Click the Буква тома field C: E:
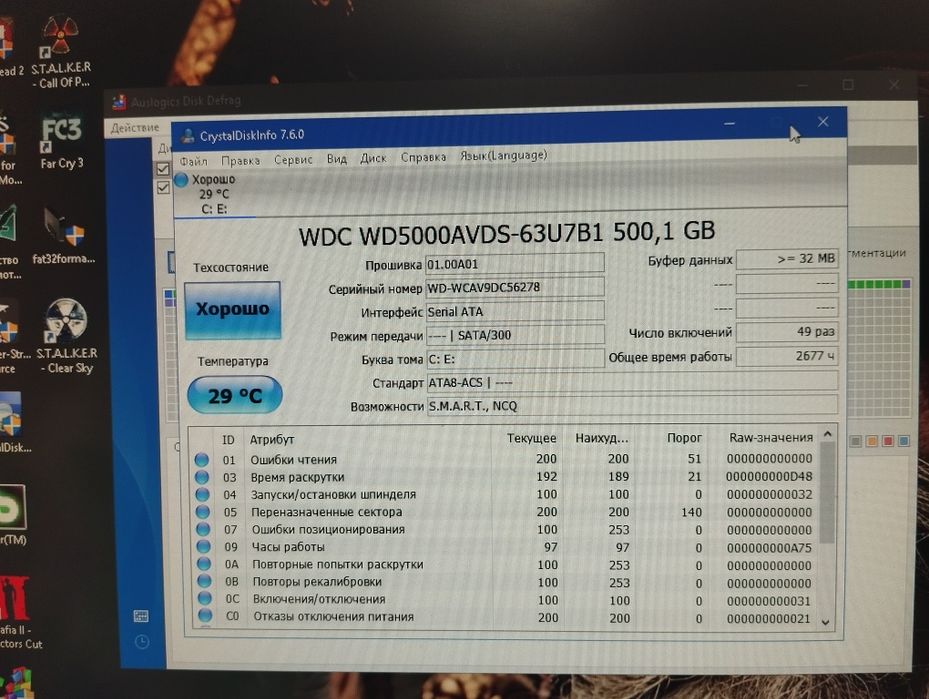The height and width of the screenshot is (699, 929). 514,358
